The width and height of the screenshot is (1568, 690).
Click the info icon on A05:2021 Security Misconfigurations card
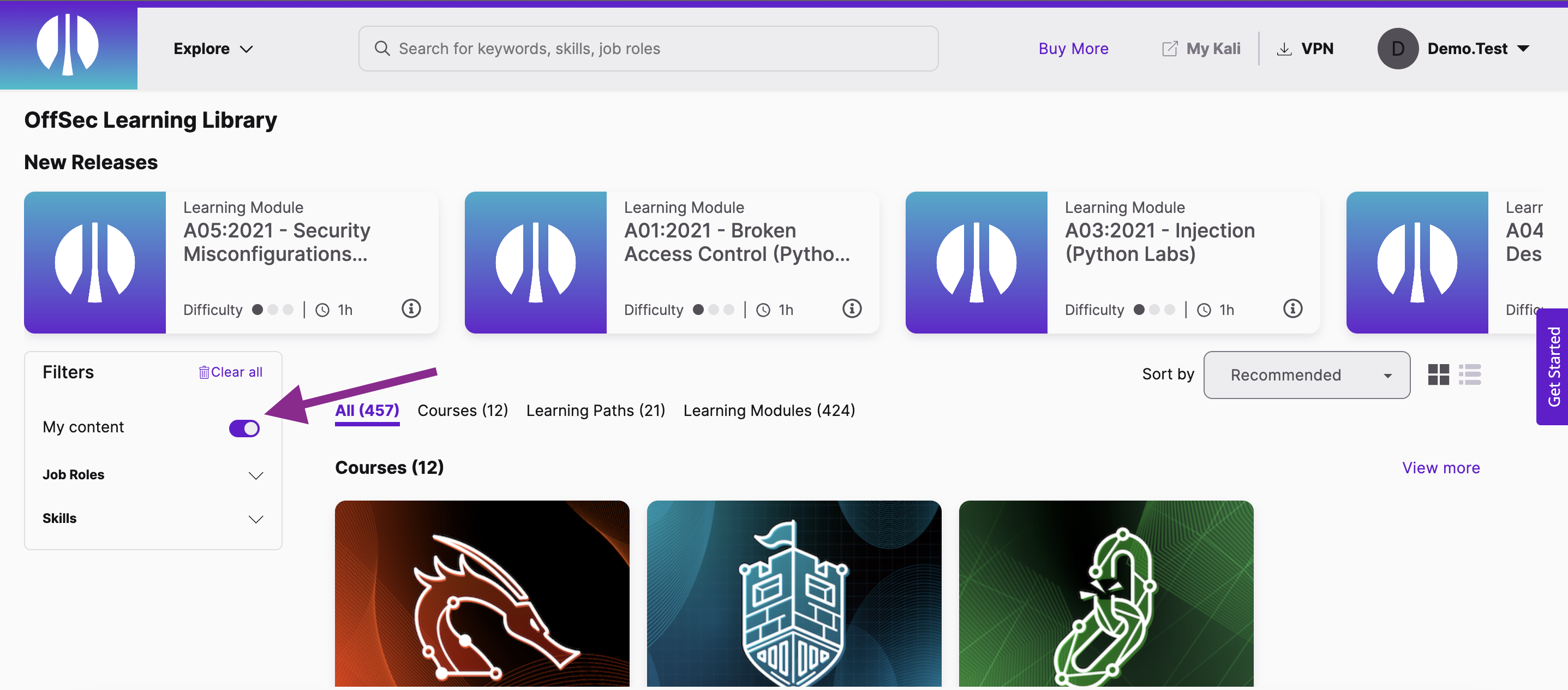[411, 308]
